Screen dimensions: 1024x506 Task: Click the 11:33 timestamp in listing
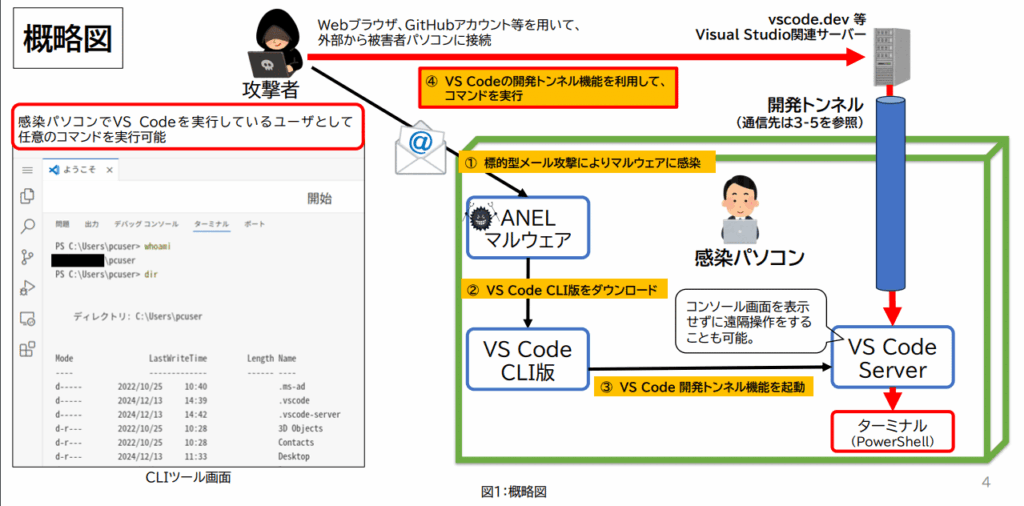(x=196, y=456)
